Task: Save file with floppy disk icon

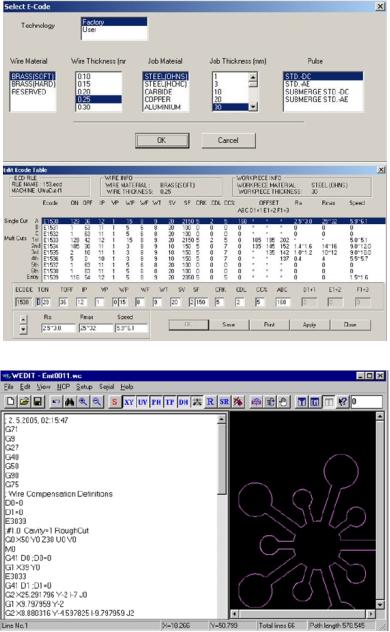Action: (x=38, y=401)
